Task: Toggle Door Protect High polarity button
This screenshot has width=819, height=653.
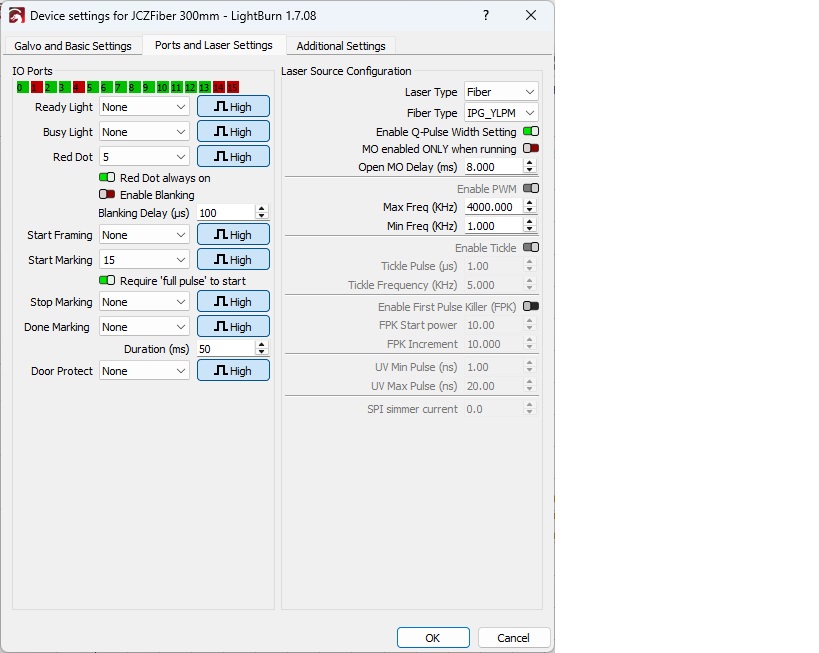Action: [233, 371]
